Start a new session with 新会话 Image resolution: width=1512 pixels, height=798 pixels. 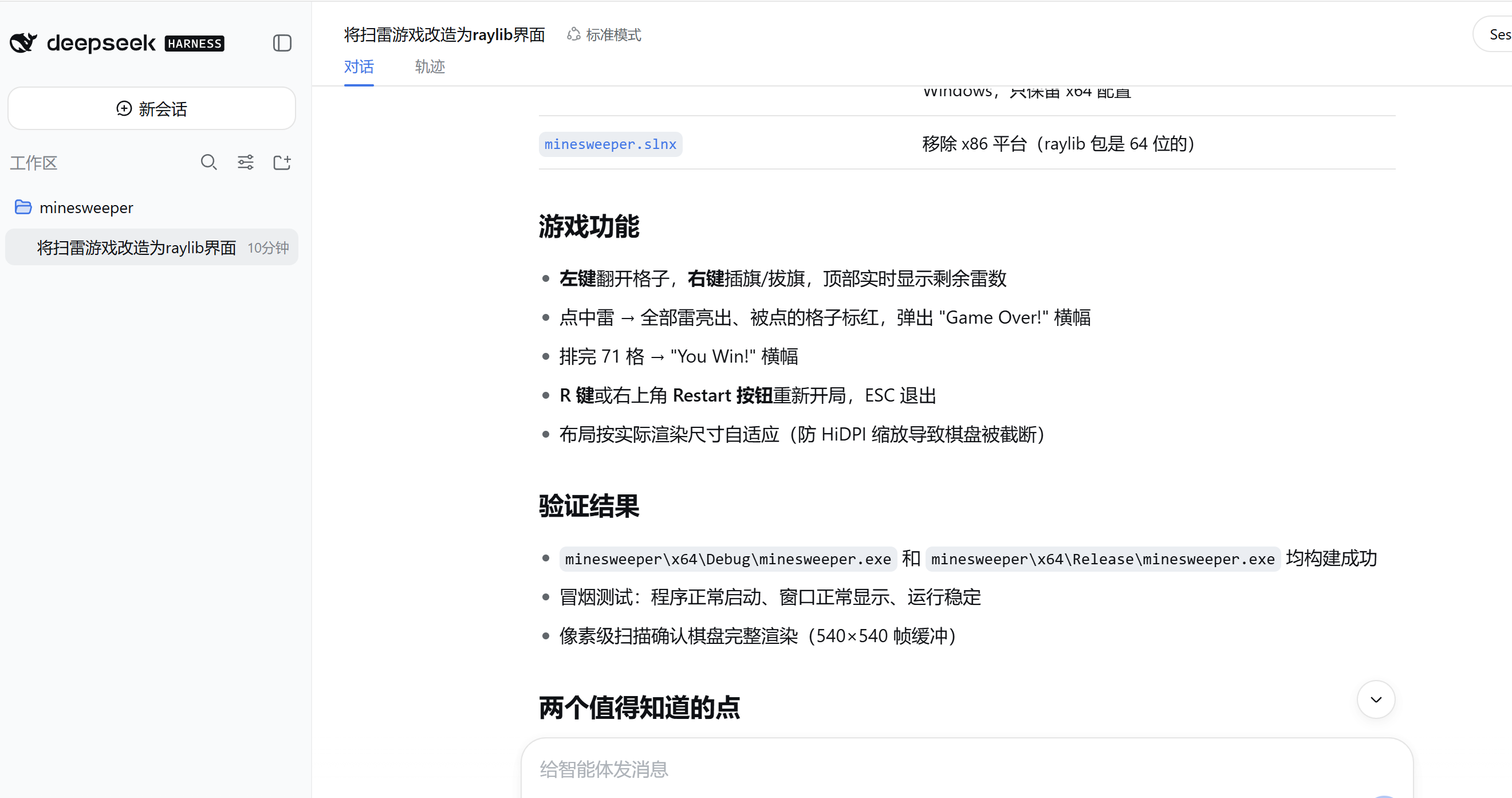tap(151, 109)
